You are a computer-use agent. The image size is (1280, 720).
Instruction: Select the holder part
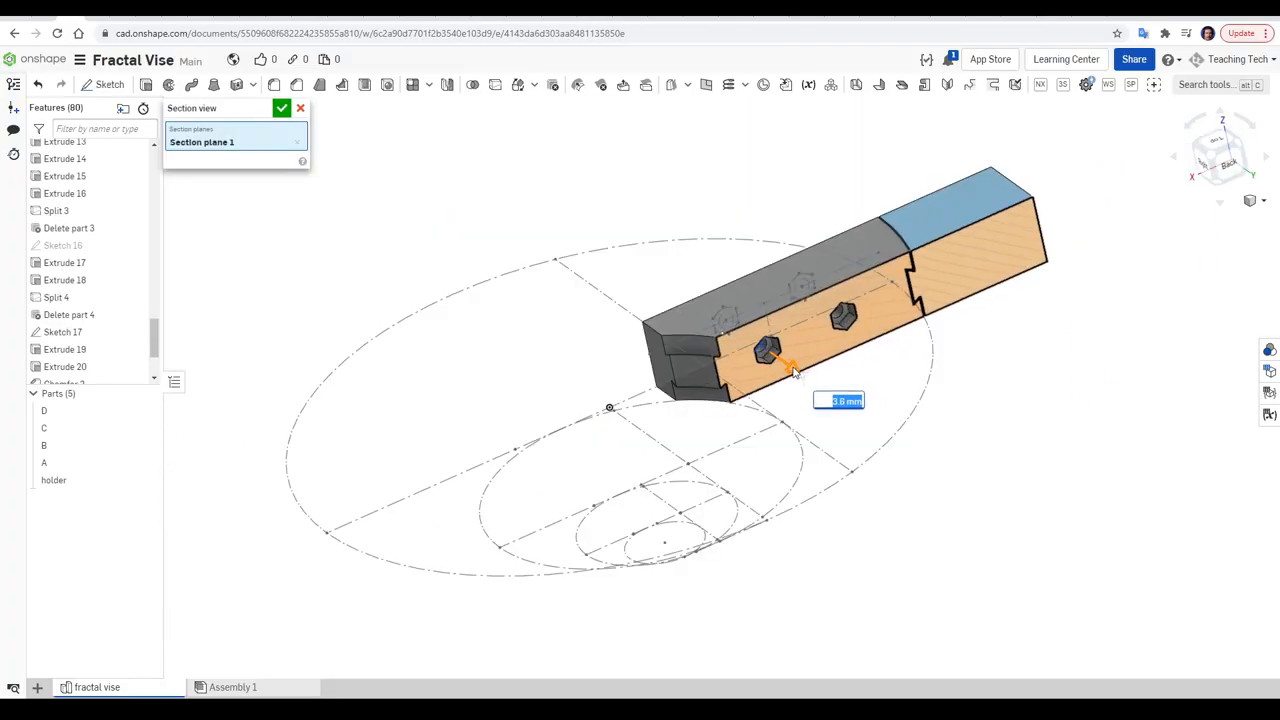[53, 481]
